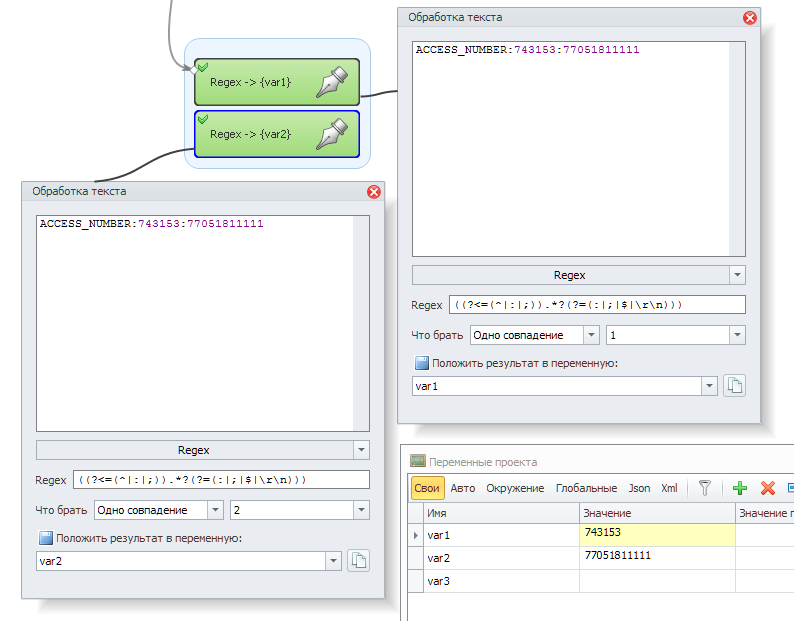Click the filter funnel icon in variables toolbar
The width and height of the screenshot is (794, 621).
704,488
